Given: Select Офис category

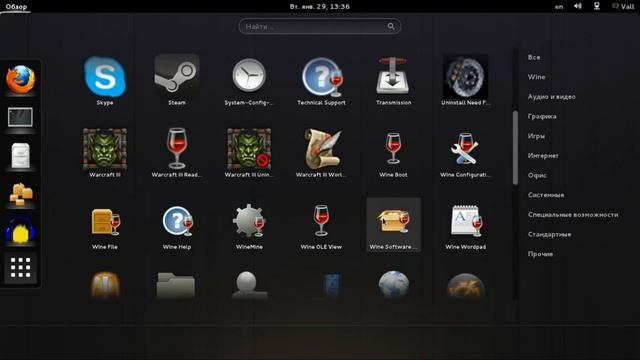Looking at the screenshot, I should tap(537, 175).
